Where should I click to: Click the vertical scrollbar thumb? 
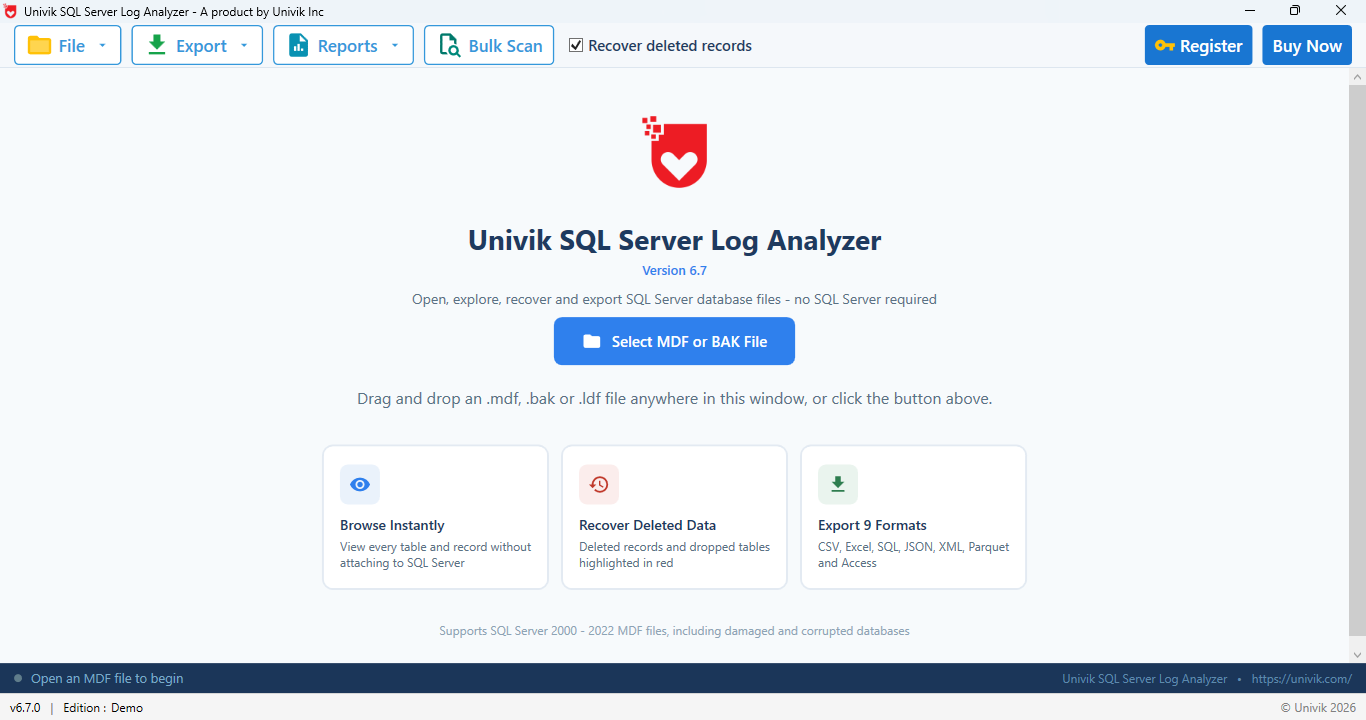coord(1357,360)
